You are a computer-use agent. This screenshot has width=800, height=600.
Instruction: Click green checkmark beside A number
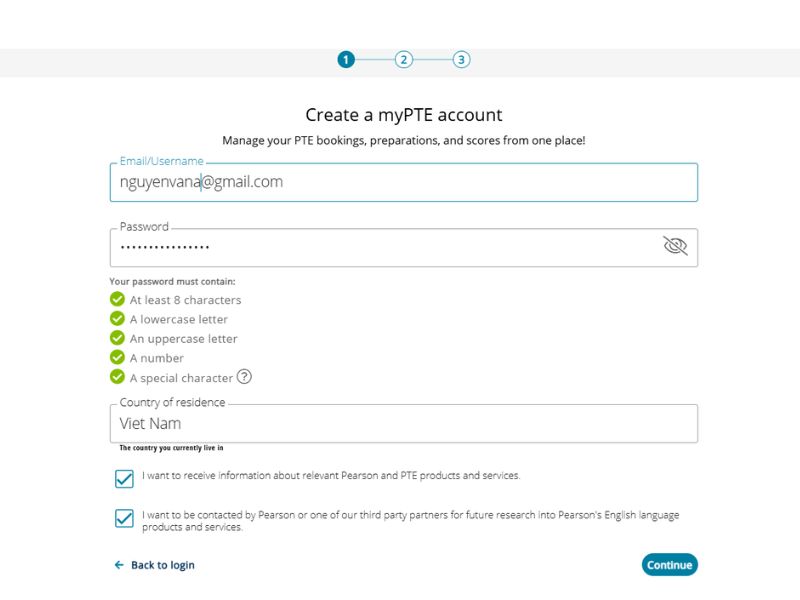point(117,357)
